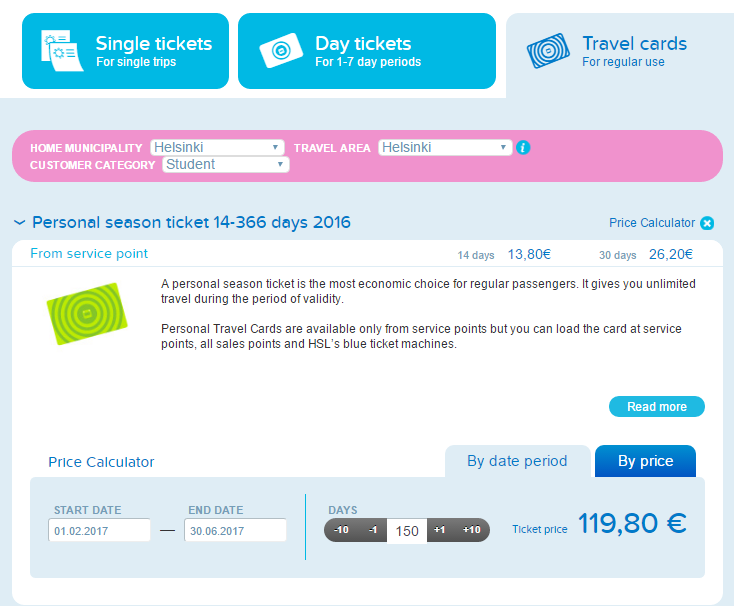Viewport: 734px width, 606px height.
Task: Click the Price Calculator link at top right
Action: coord(652,223)
